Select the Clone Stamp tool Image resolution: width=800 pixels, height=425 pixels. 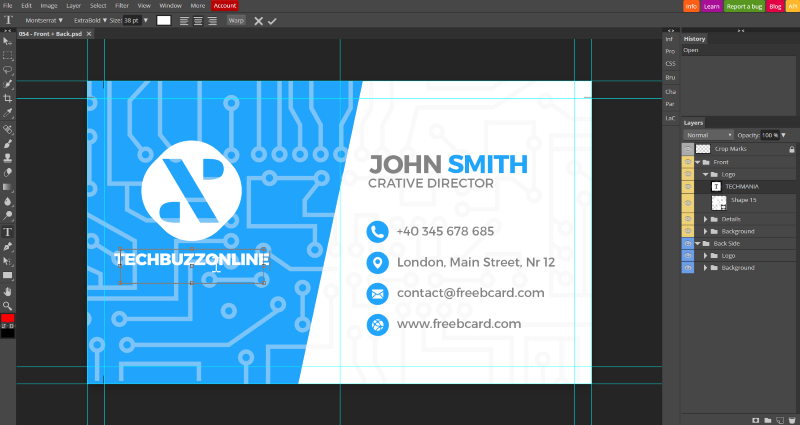click(x=8, y=158)
